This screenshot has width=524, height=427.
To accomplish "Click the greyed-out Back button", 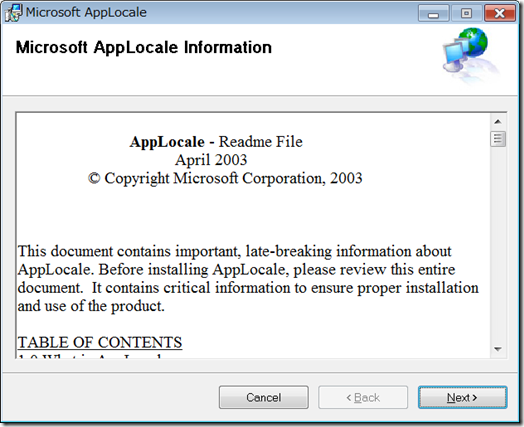I will tap(363, 397).
